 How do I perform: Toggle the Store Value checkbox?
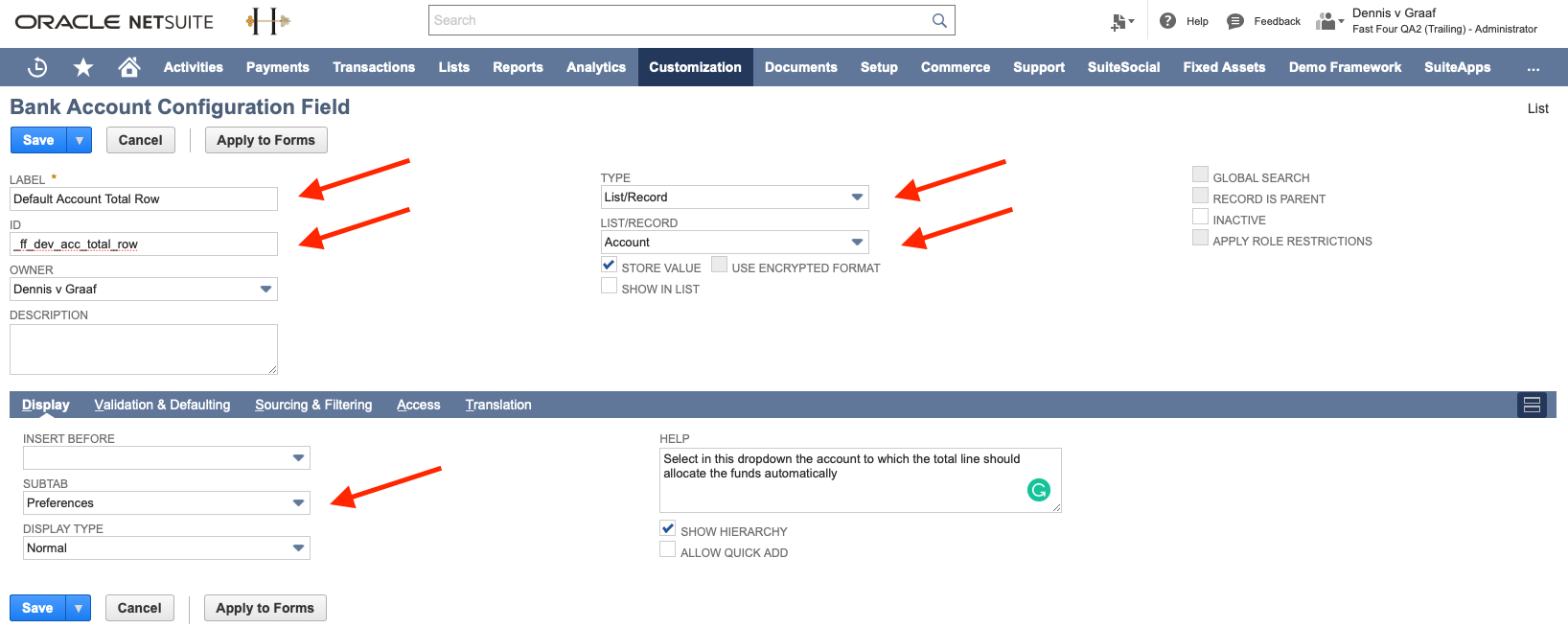(x=609, y=265)
